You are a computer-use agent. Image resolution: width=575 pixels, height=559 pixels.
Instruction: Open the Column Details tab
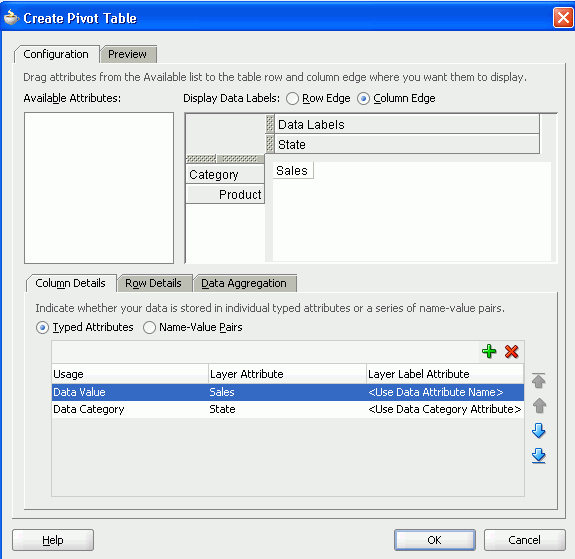click(x=70, y=283)
